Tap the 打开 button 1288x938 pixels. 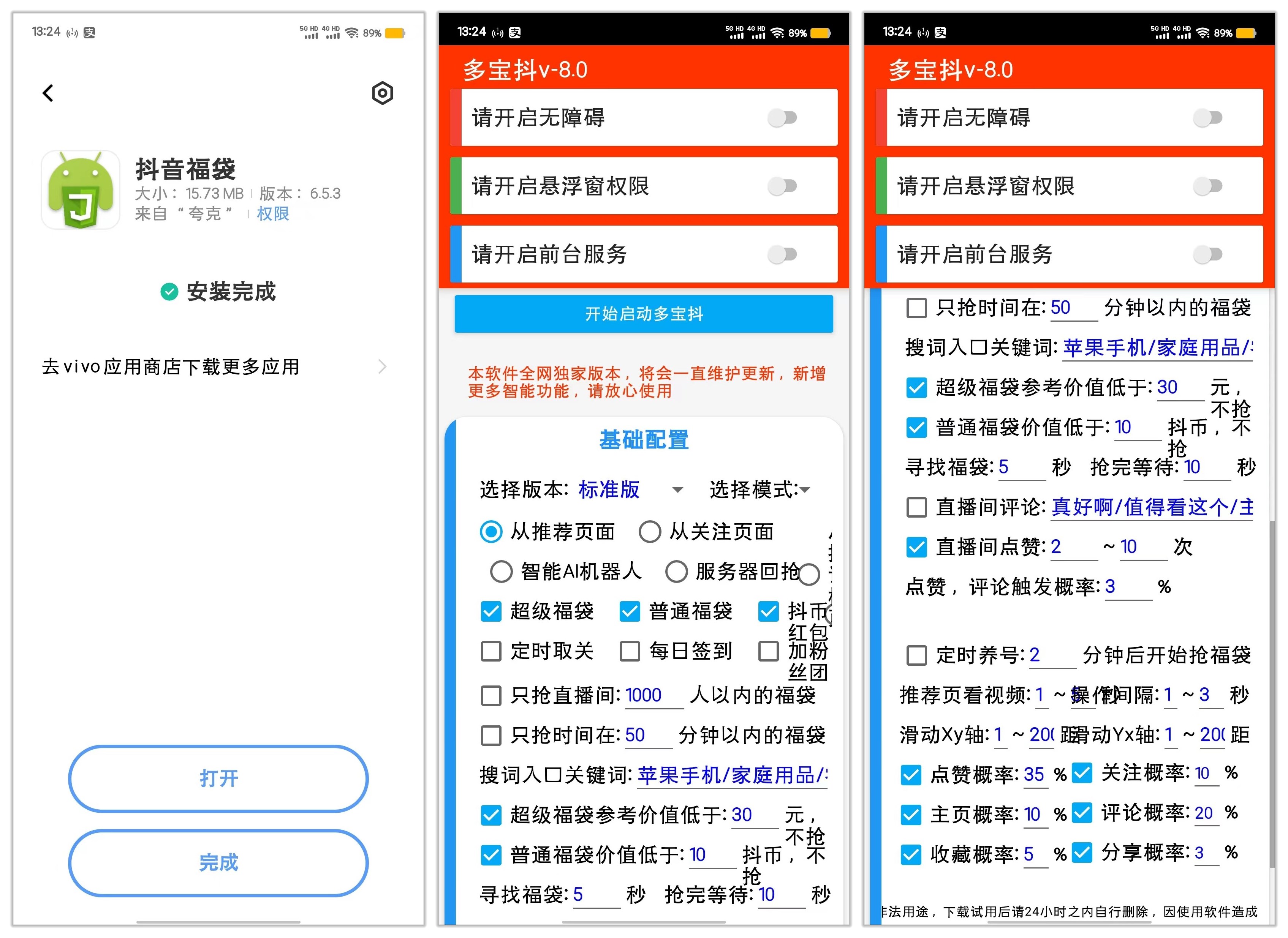pos(218,779)
